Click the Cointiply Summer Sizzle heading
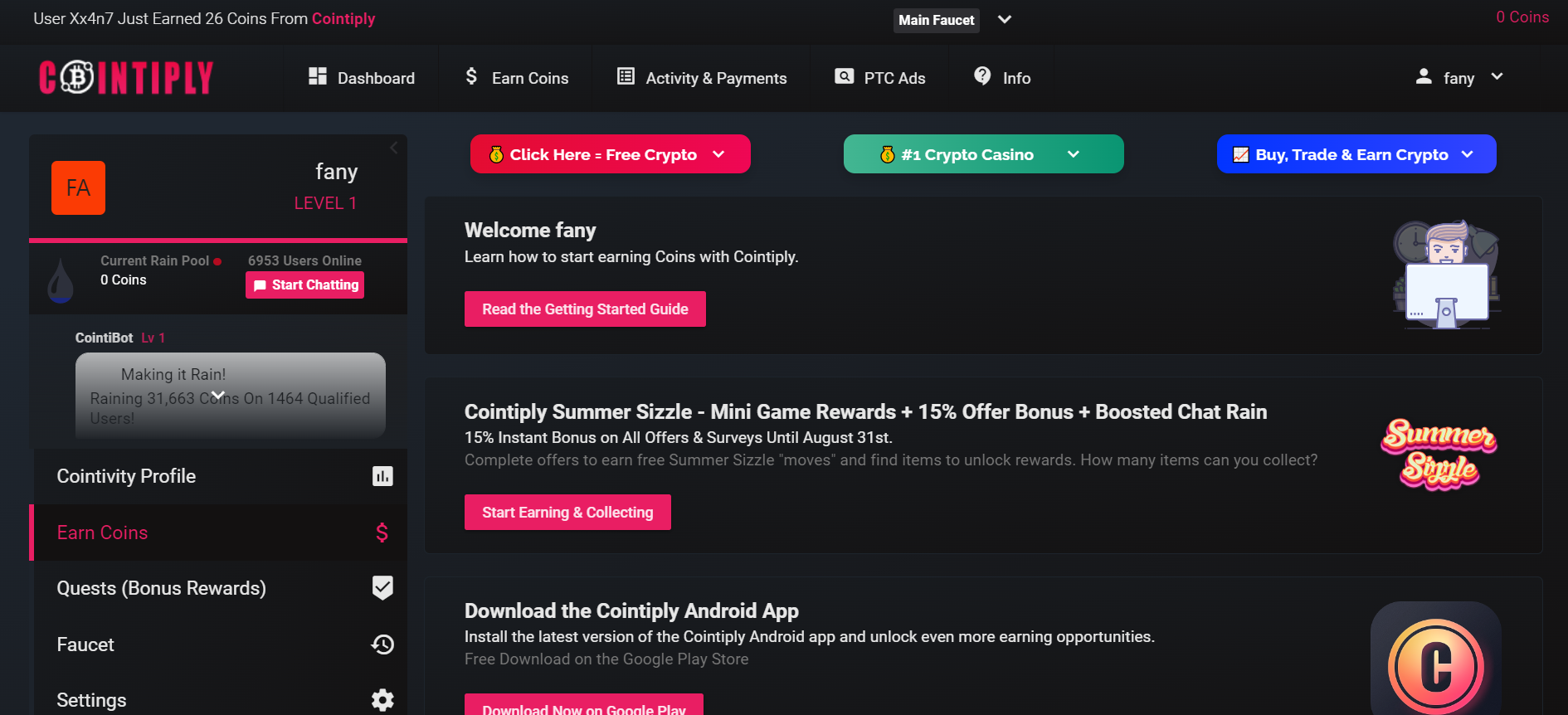The image size is (1568, 715). coord(865,411)
